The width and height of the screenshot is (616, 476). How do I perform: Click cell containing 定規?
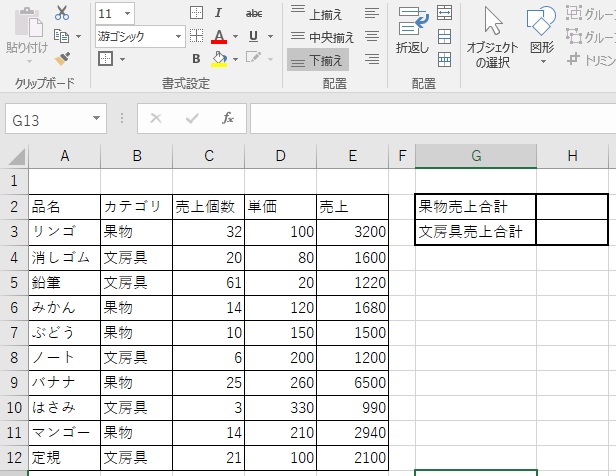[x=64, y=458]
